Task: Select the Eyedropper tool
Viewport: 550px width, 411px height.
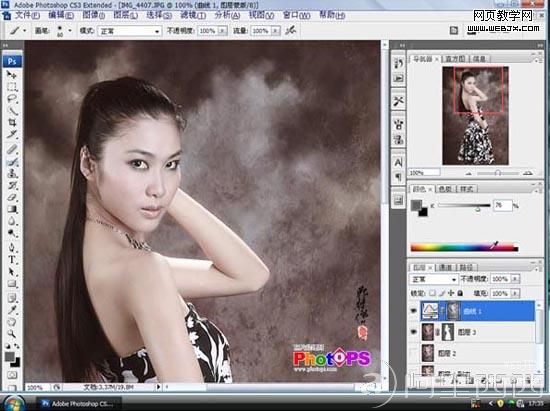Action: (12, 310)
